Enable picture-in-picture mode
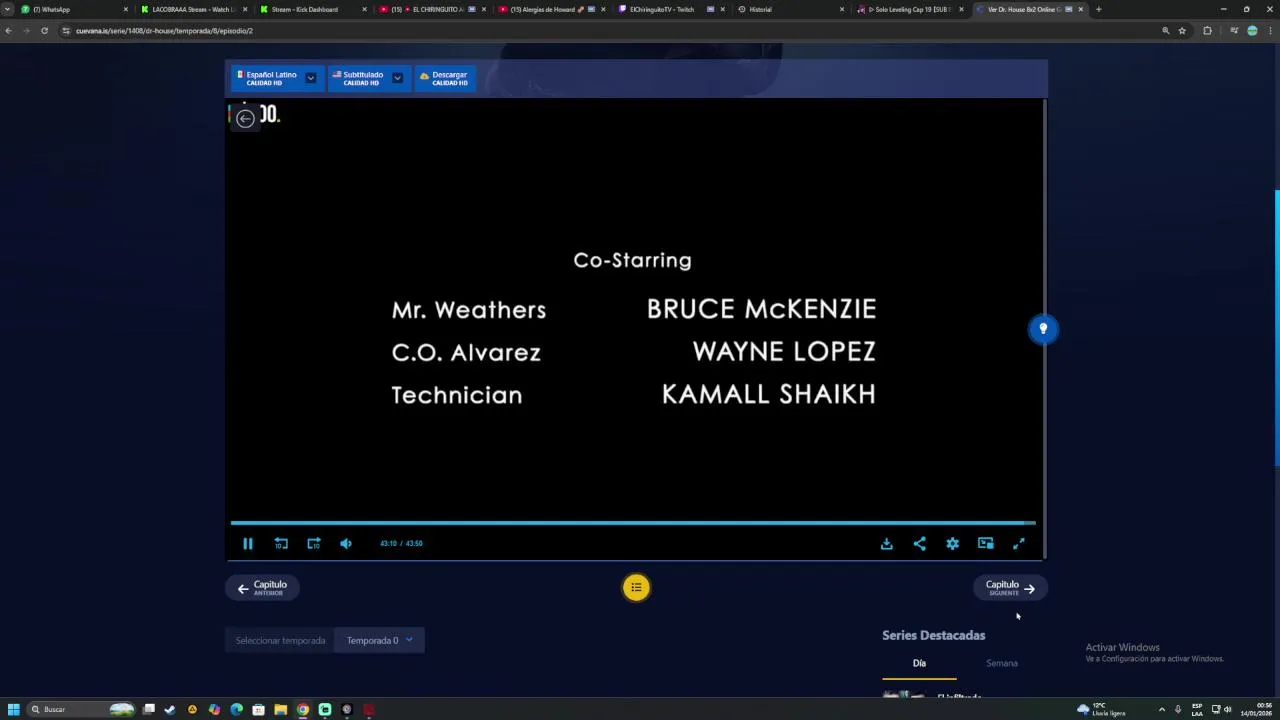 click(x=986, y=543)
